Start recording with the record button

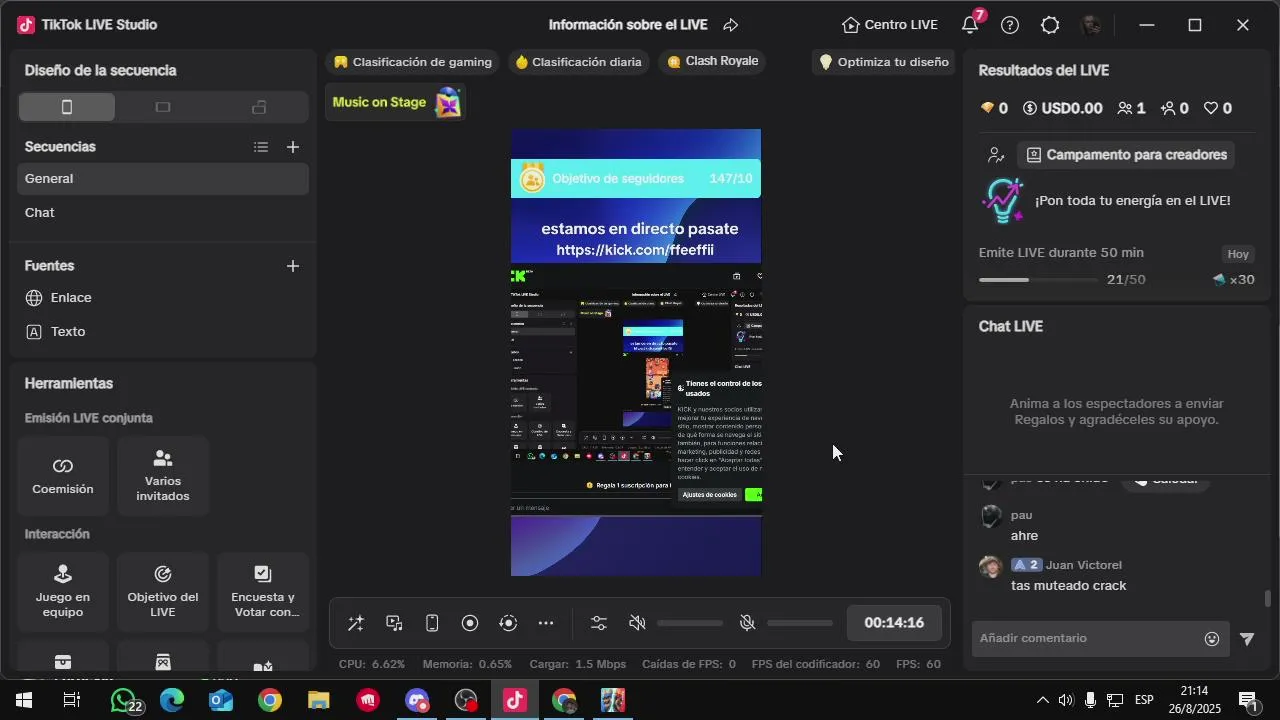pyautogui.click(x=470, y=623)
